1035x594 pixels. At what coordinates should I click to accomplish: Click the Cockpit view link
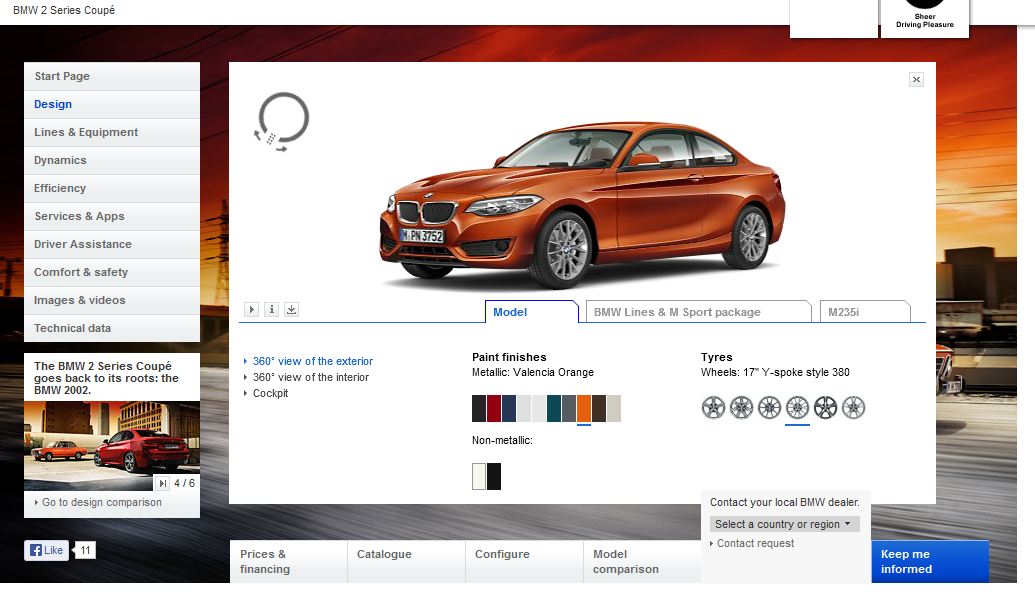[270, 393]
